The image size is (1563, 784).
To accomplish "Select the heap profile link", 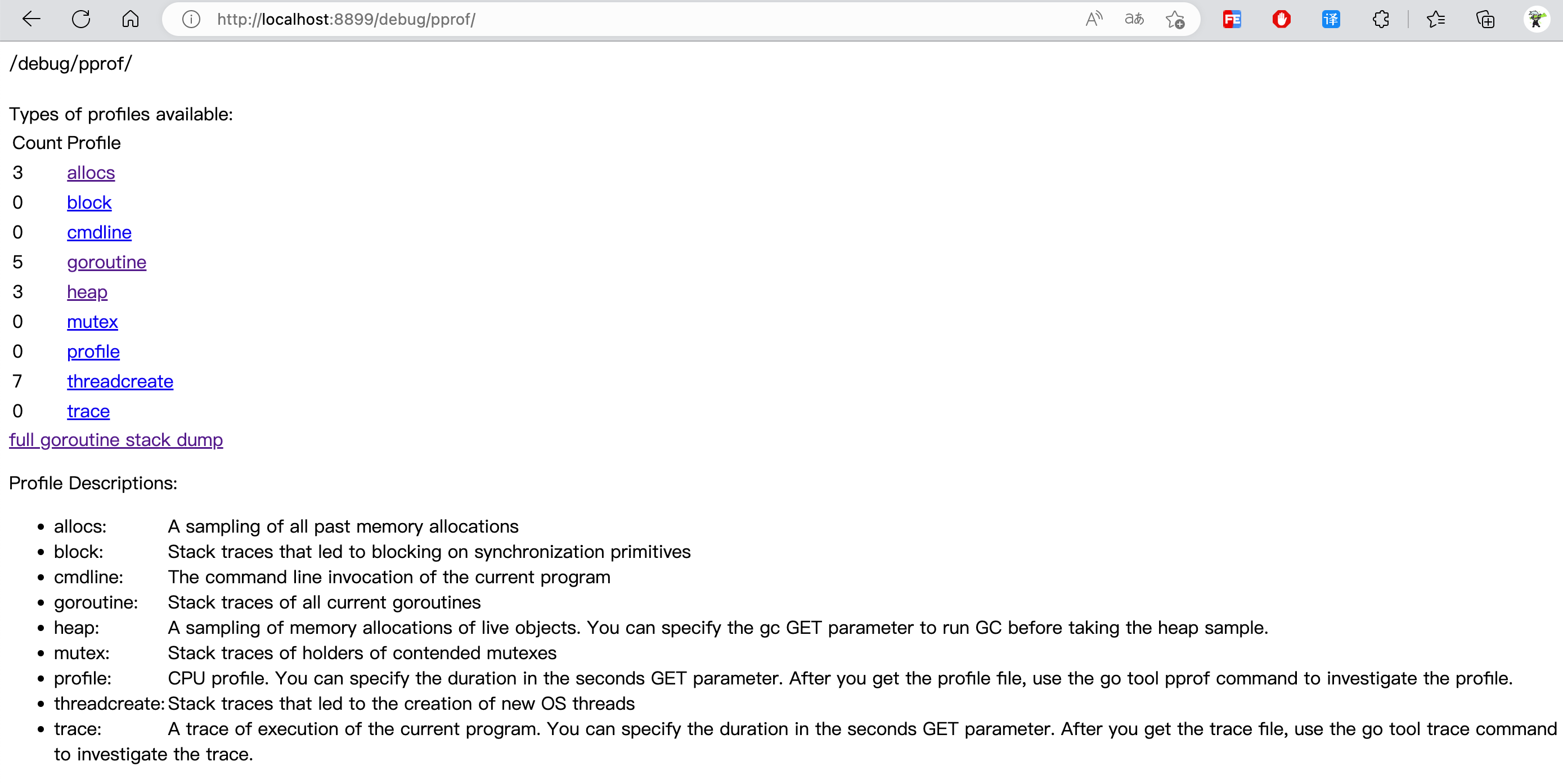I will pyautogui.click(x=87, y=291).
